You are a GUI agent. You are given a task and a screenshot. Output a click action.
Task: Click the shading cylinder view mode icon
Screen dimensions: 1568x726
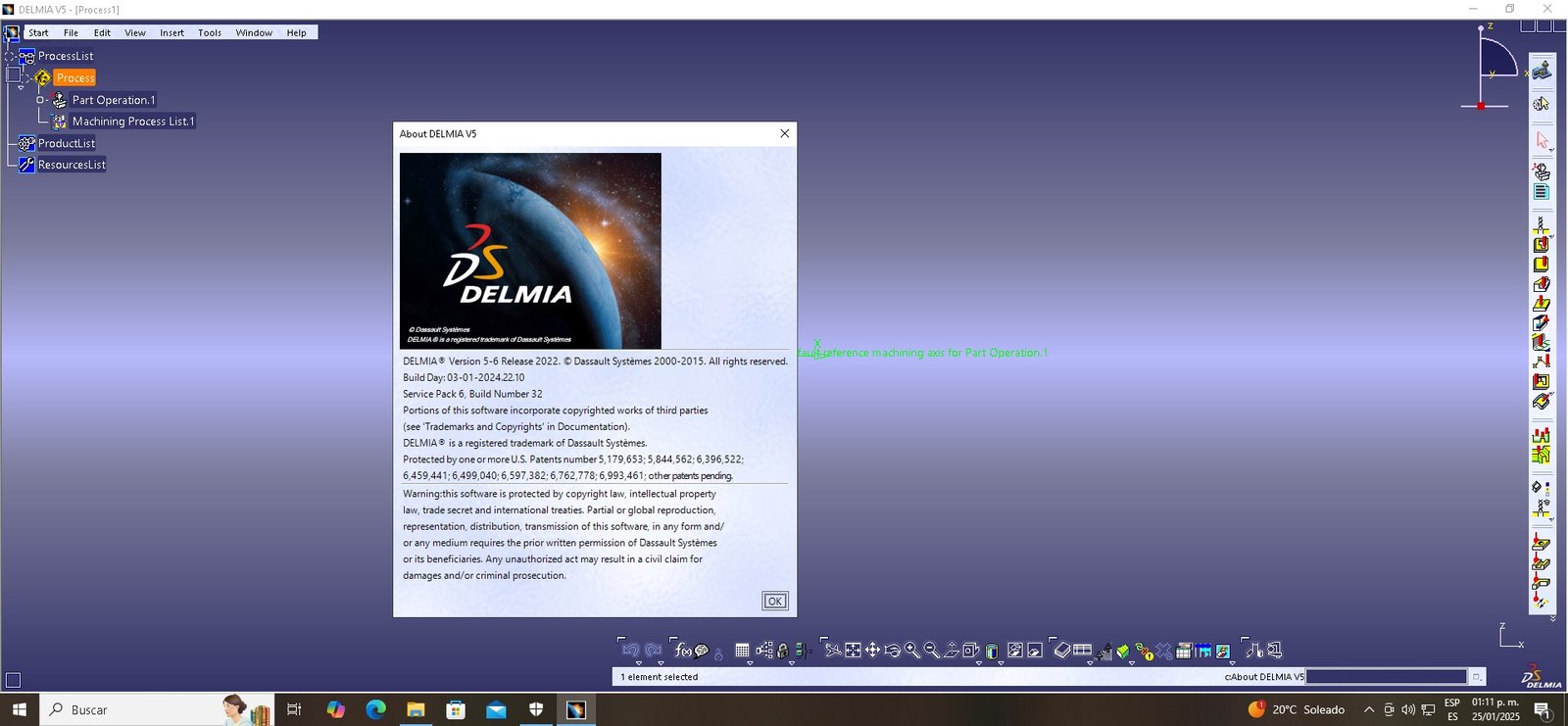click(992, 651)
